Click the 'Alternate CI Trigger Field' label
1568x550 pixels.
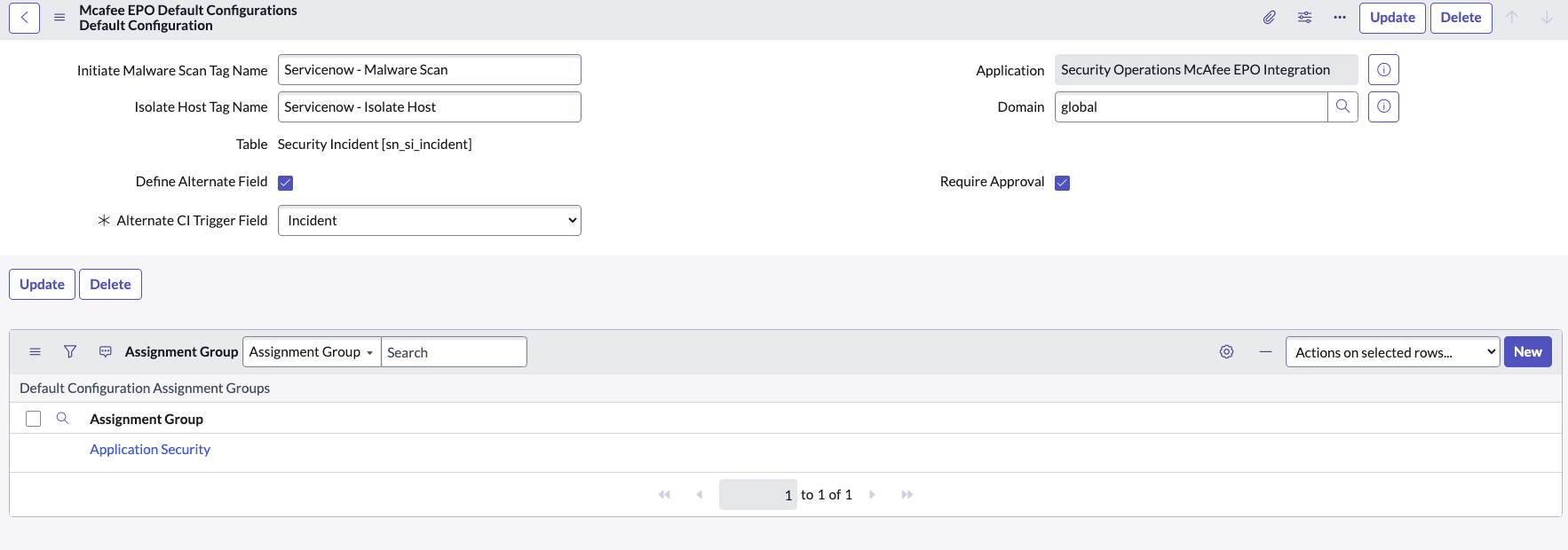(192, 221)
